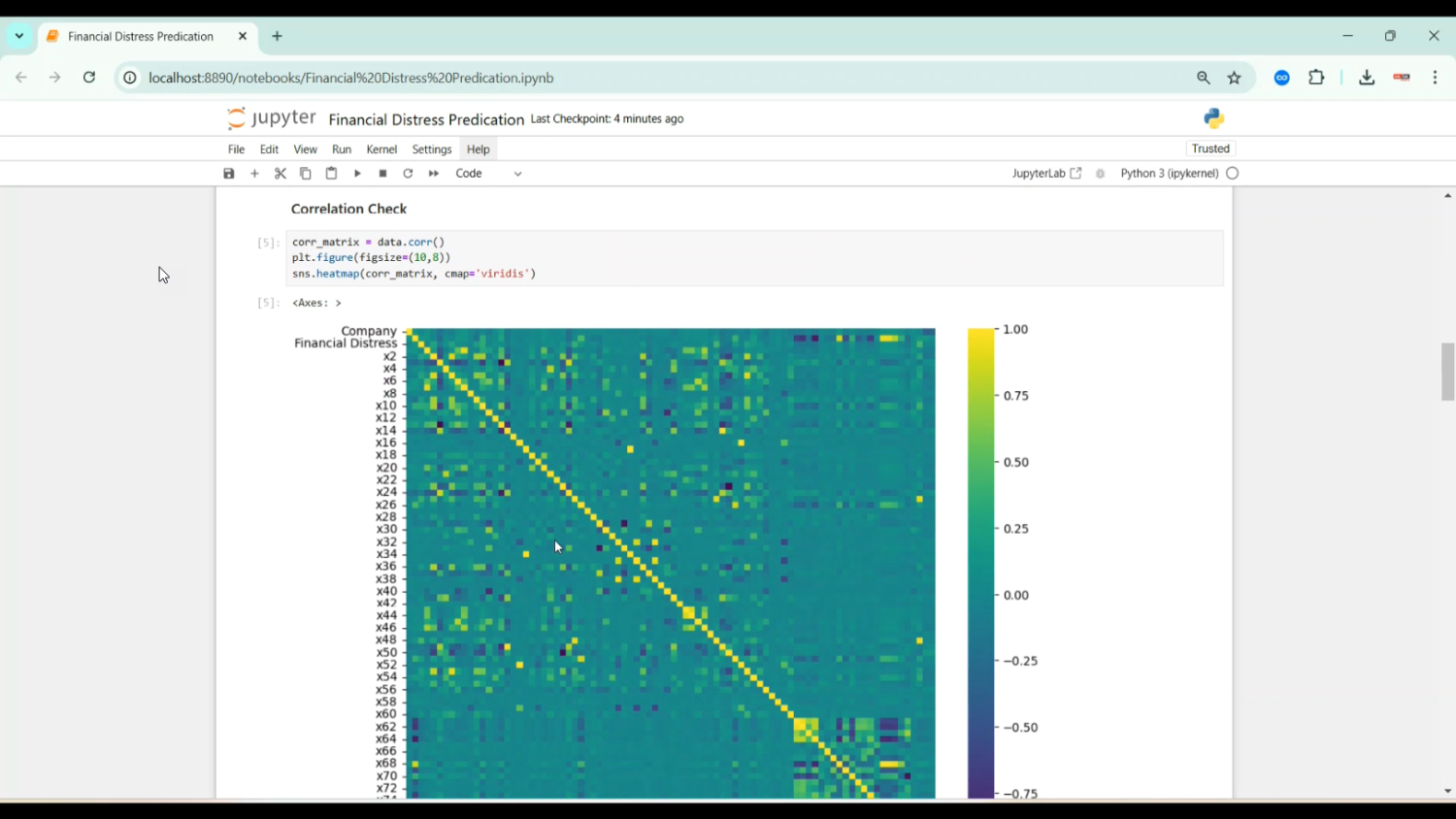The width and height of the screenshot is (1456, 819).
Task: Interrupt the kernel with the stop icon
Action: click(x=383, y=174)
